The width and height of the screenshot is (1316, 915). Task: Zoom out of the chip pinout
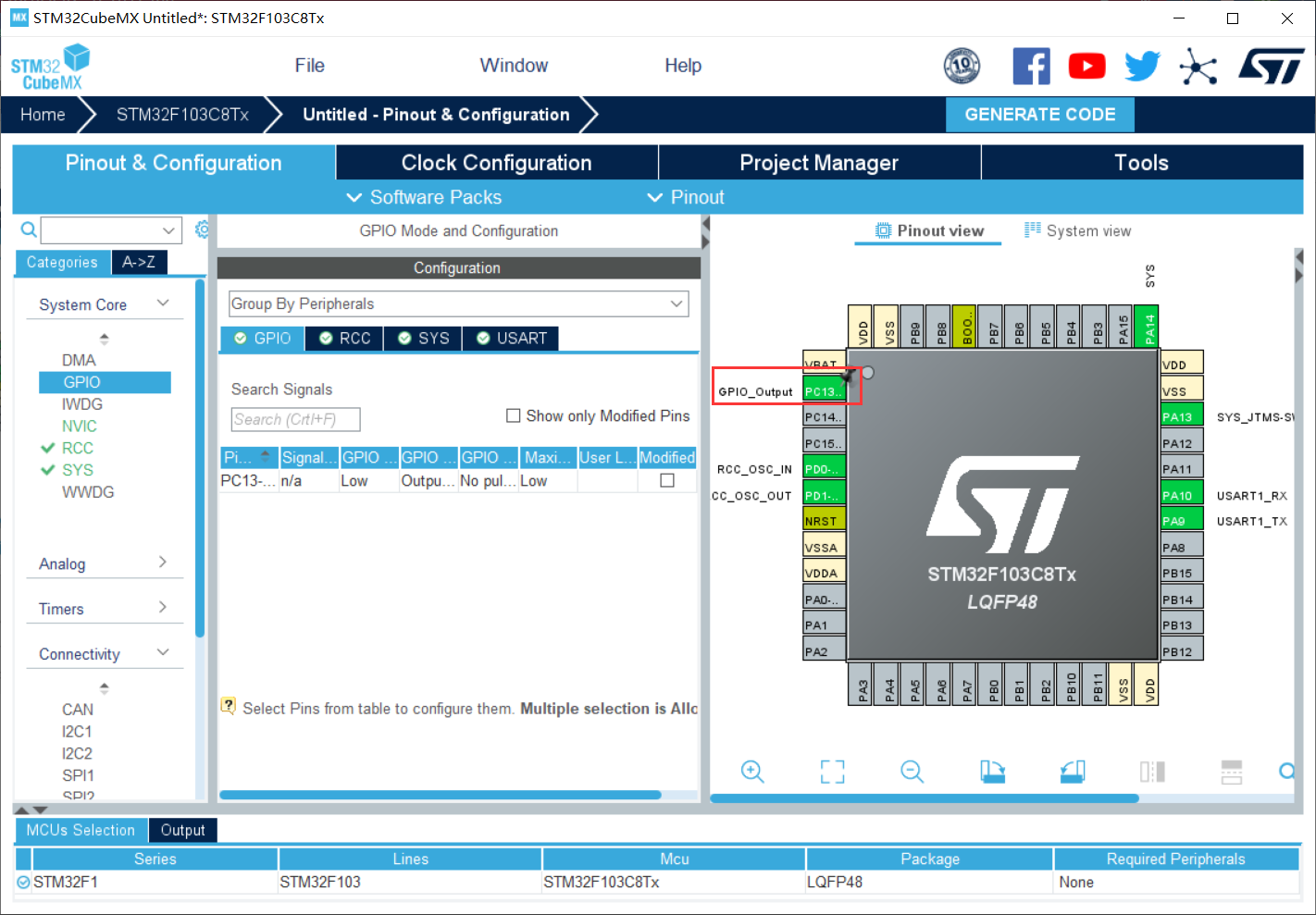[x=912, y=772]
